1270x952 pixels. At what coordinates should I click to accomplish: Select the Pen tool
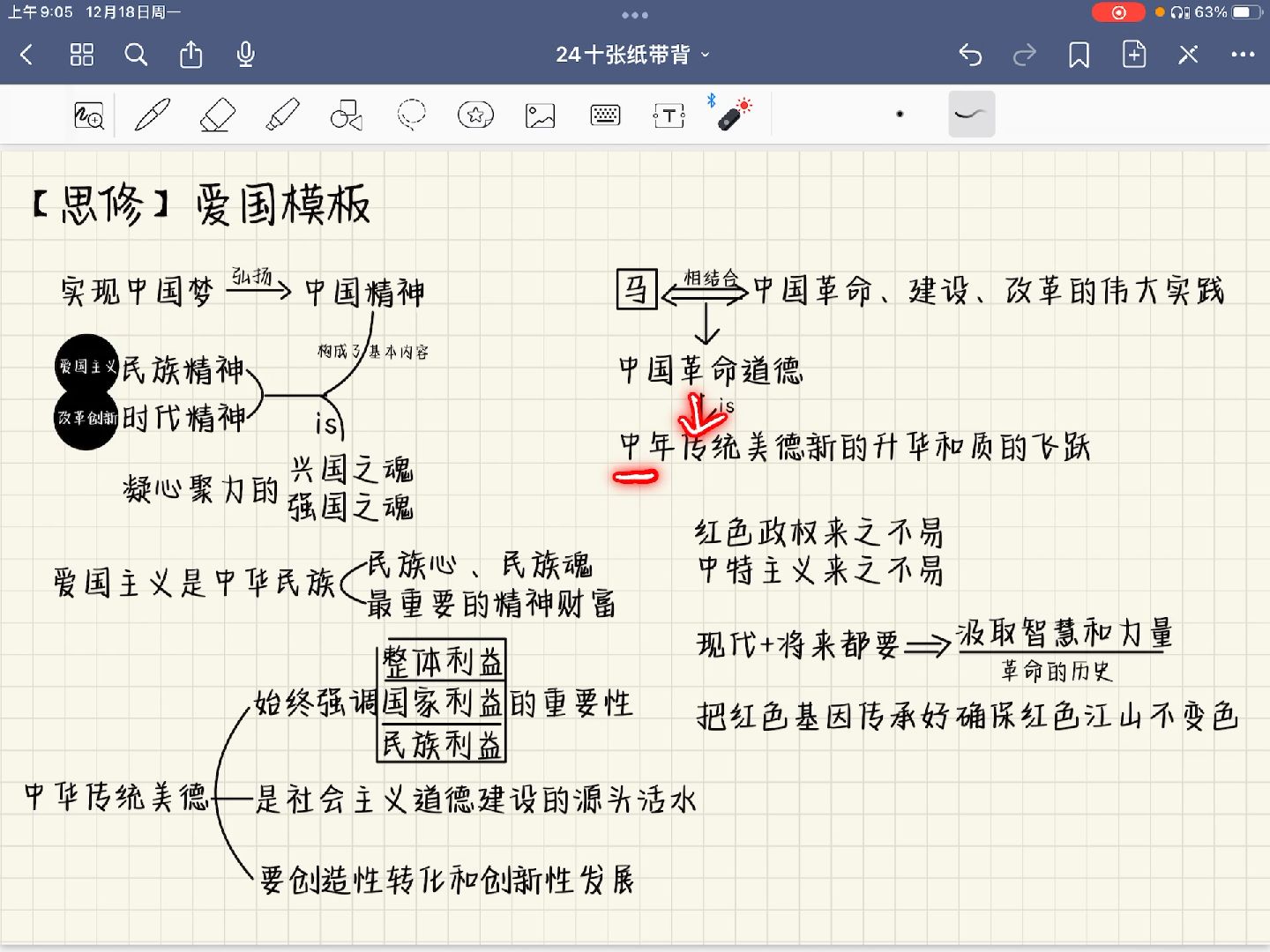click(152, 115)
